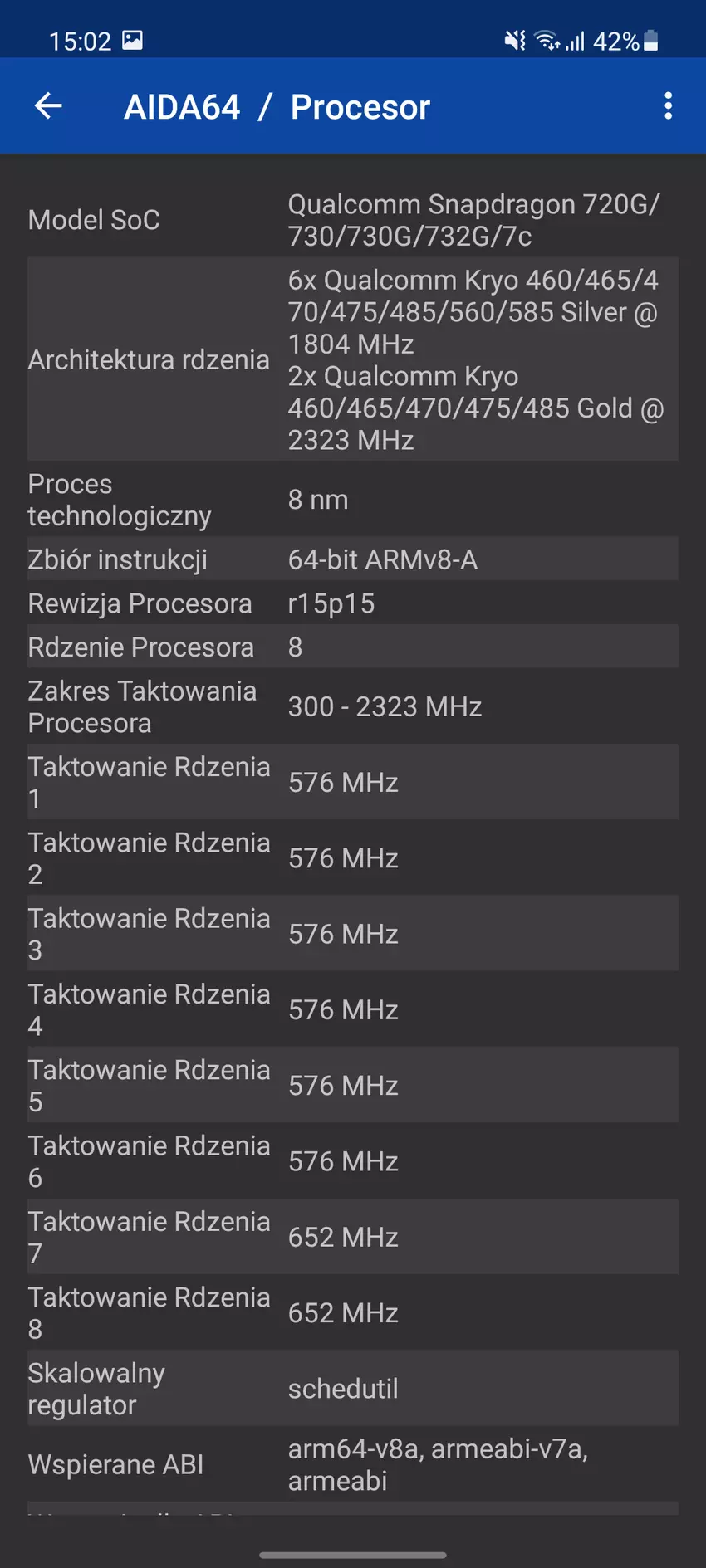Tap the Taktowanie Rdzenia 1 row

click(x=353, y=782)
